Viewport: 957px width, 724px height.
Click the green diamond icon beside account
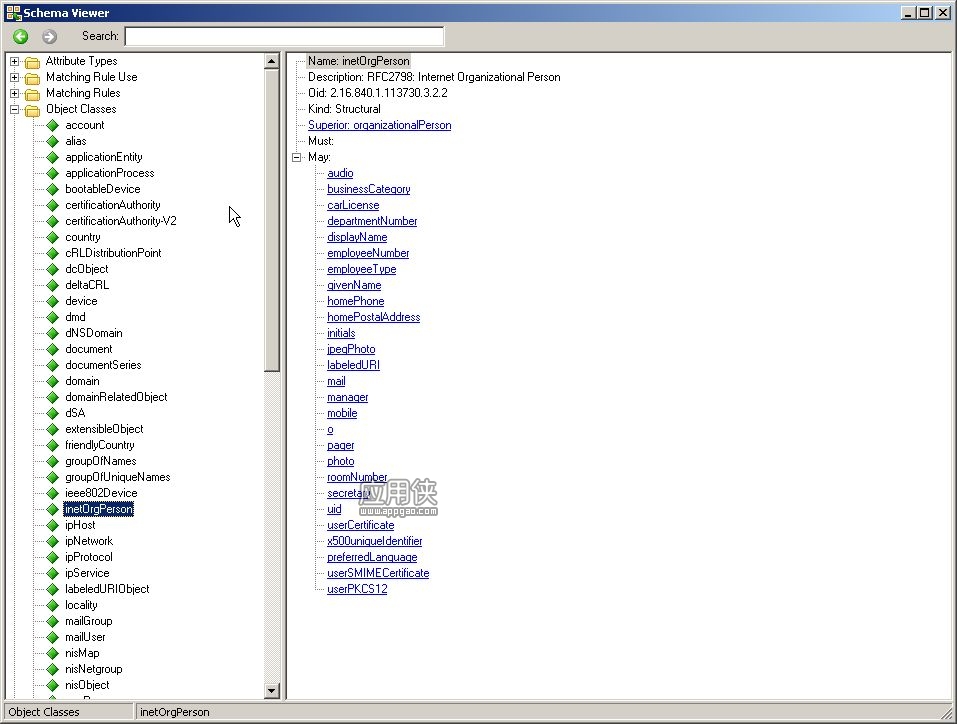click(52, 125)
